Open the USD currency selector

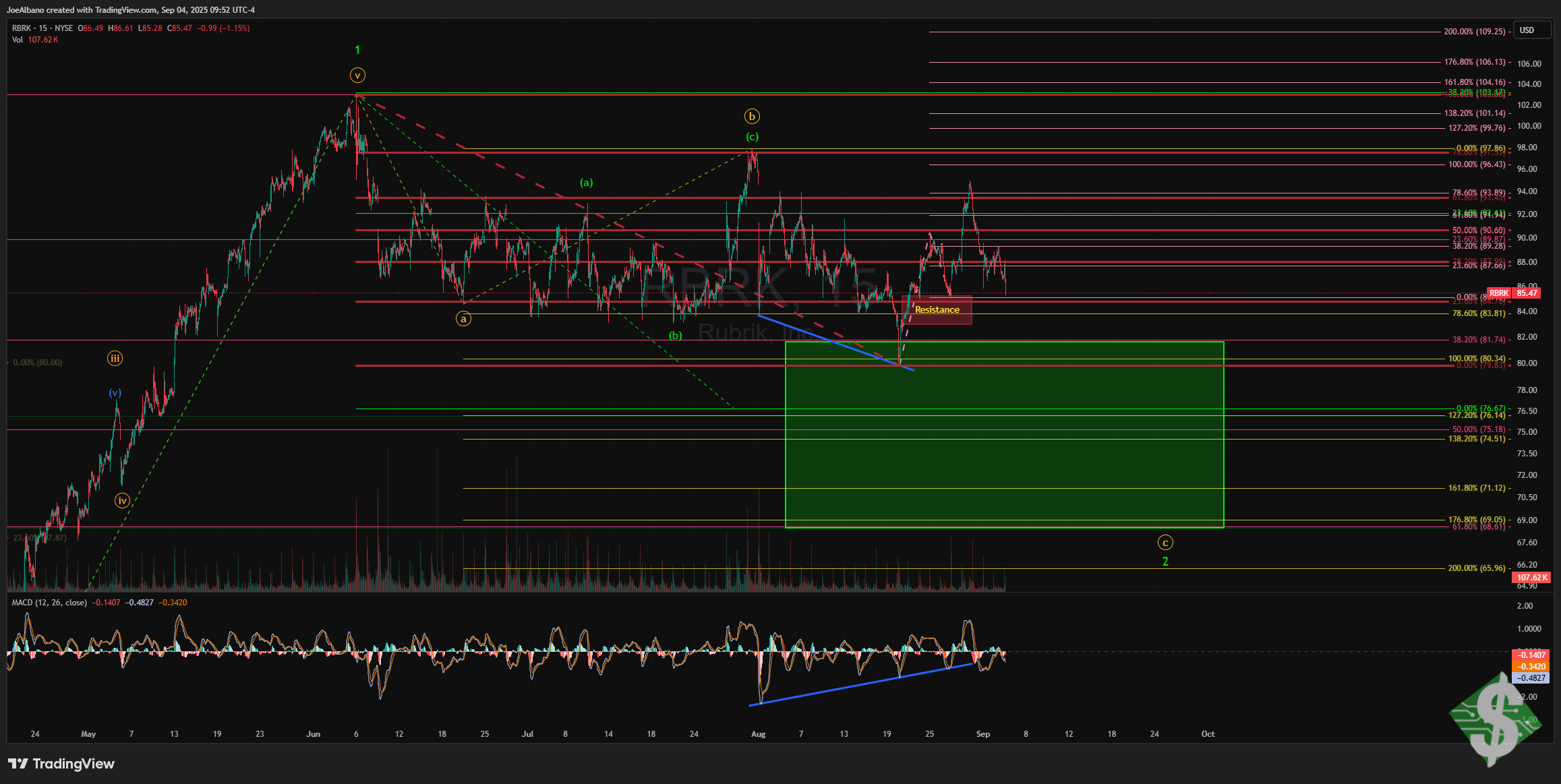pos(1527,30)
